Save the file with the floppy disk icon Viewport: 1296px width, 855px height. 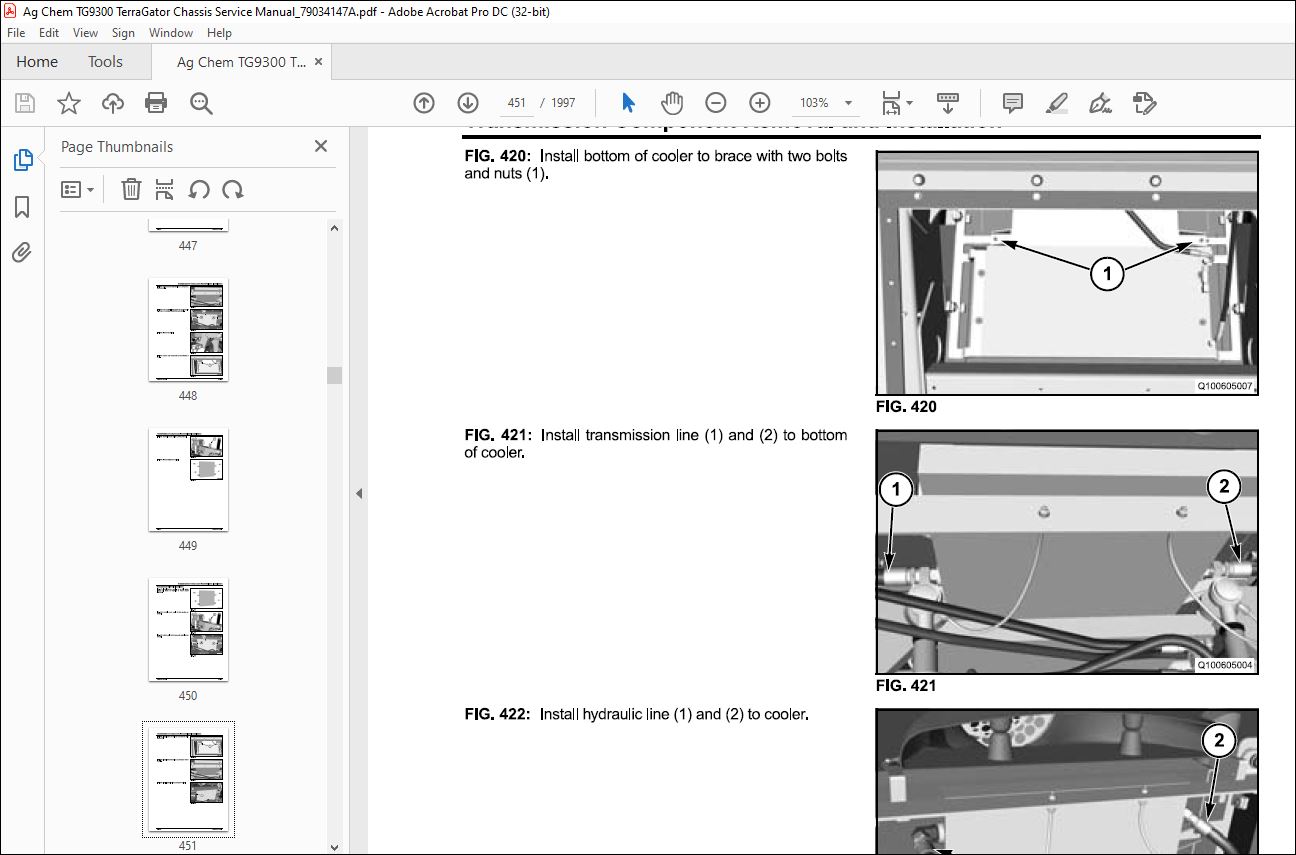(x=25, y=103)
